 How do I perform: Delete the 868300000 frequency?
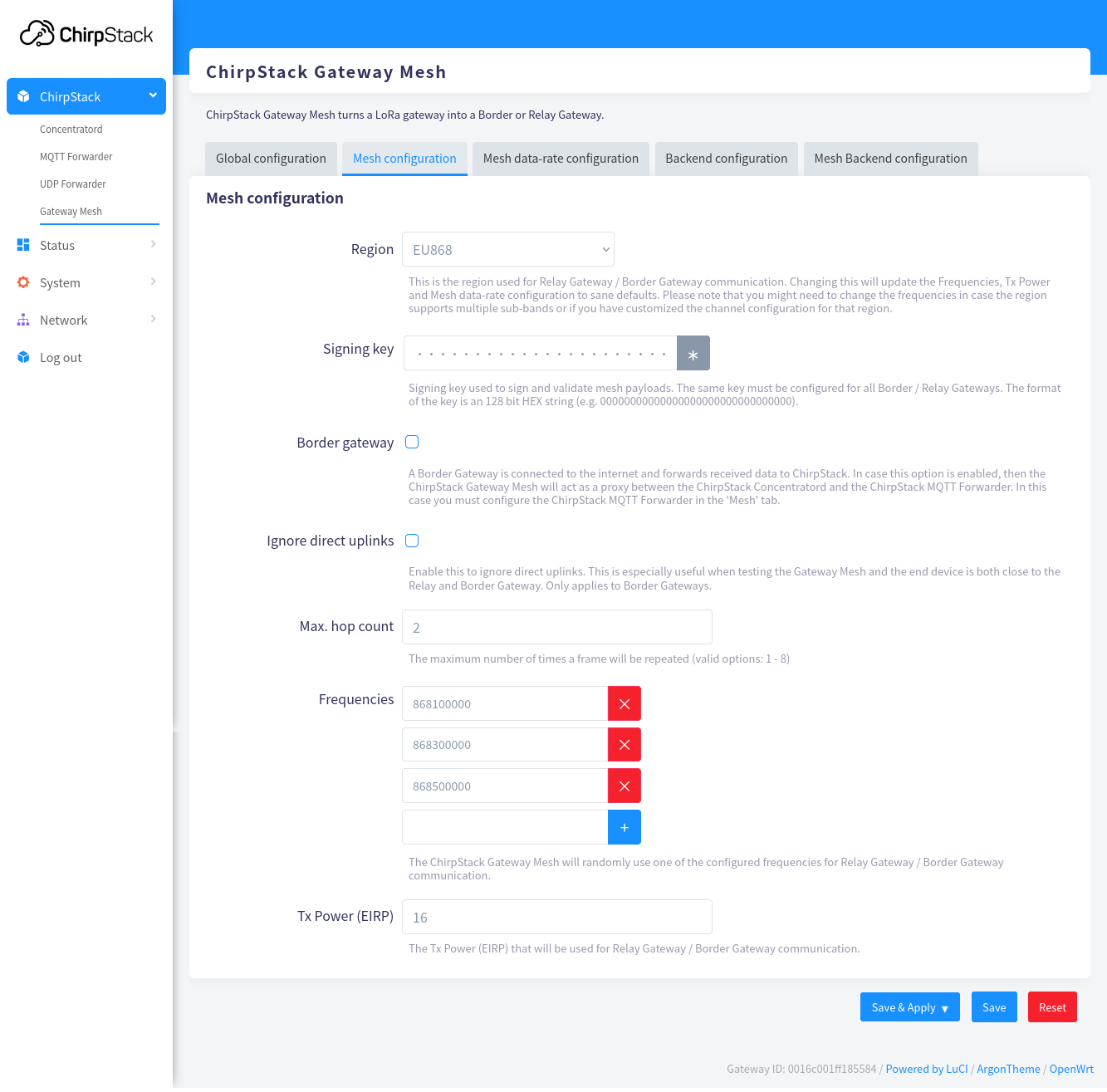tap(624, 745)
